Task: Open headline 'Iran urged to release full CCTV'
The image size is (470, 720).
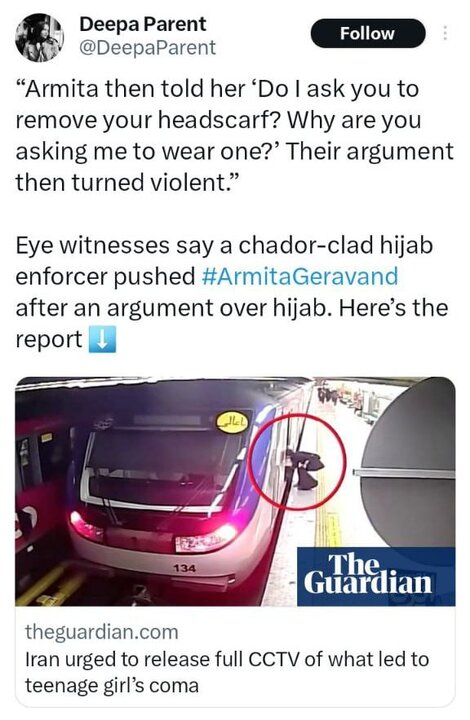Action: [x=227, y=672]
